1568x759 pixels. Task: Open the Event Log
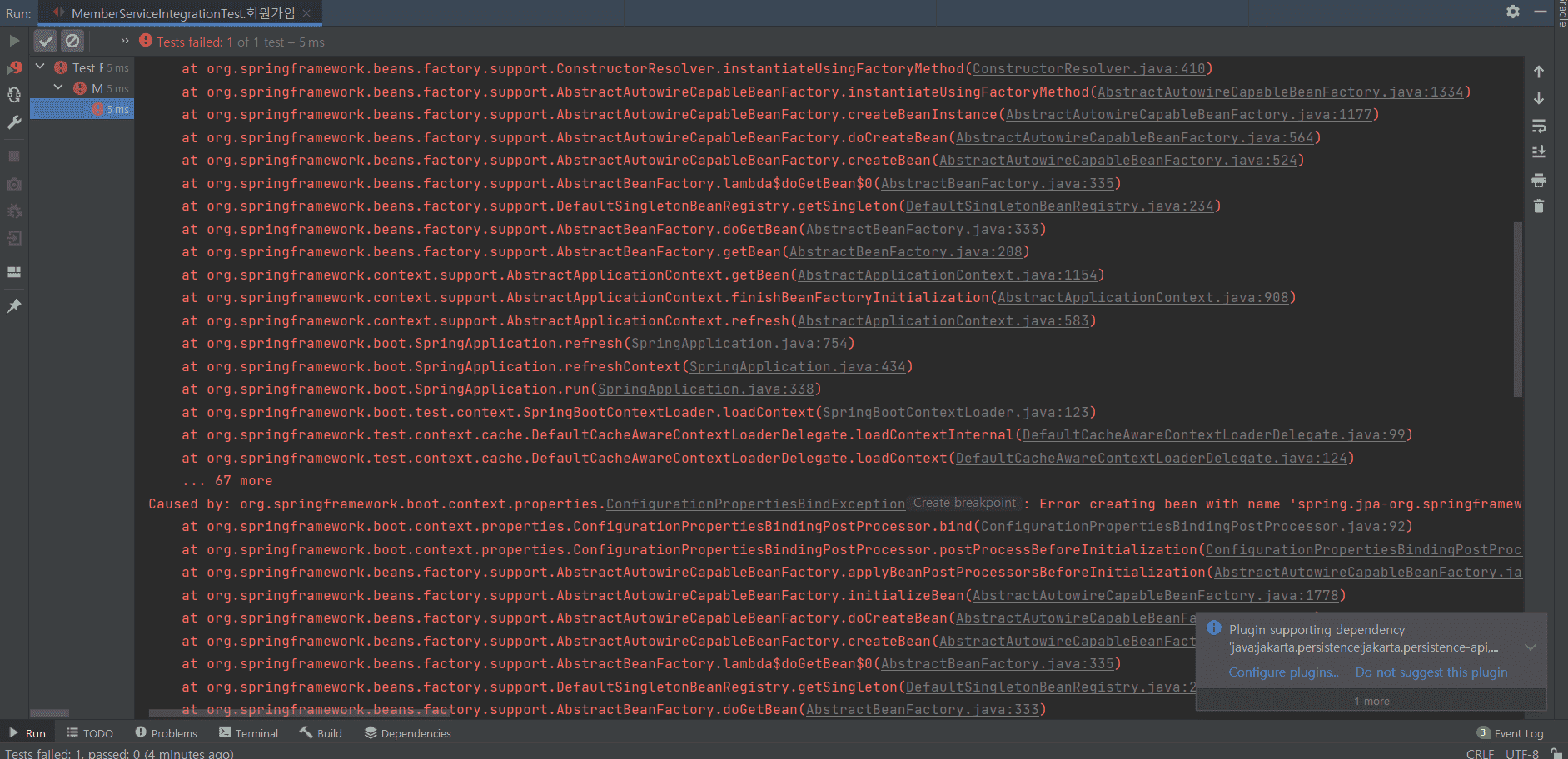point(1511,733)
